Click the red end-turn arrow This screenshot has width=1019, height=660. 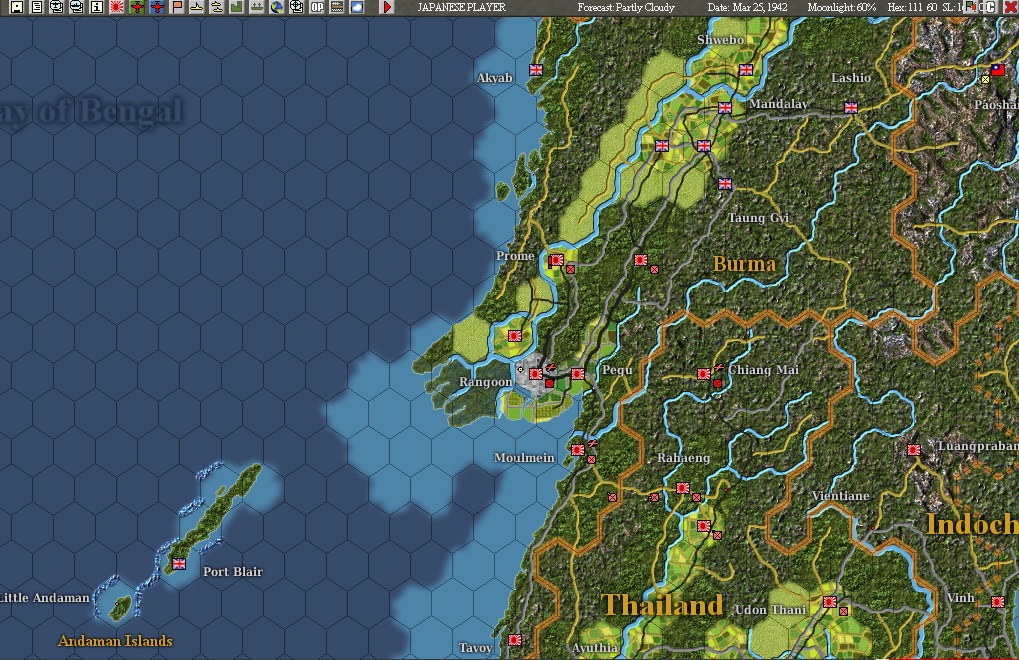[x=387, y=7]
